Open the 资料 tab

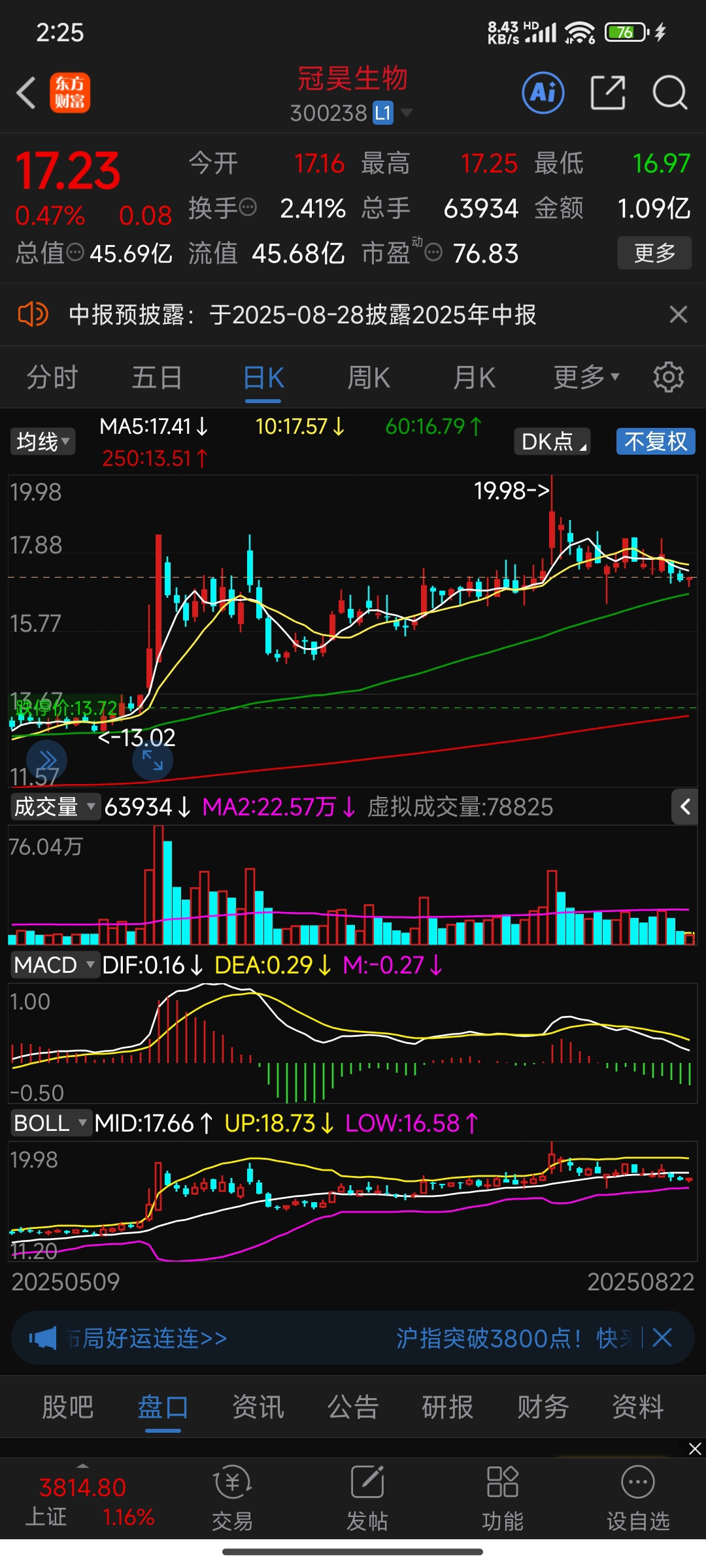[638, 1407]
